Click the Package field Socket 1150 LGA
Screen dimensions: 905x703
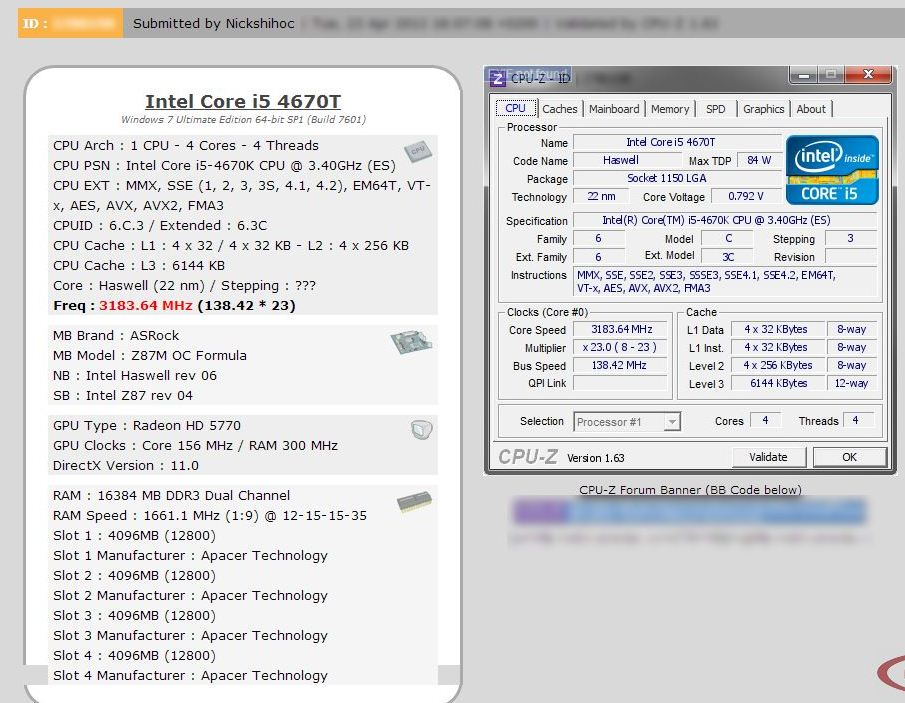pos(677,178)
